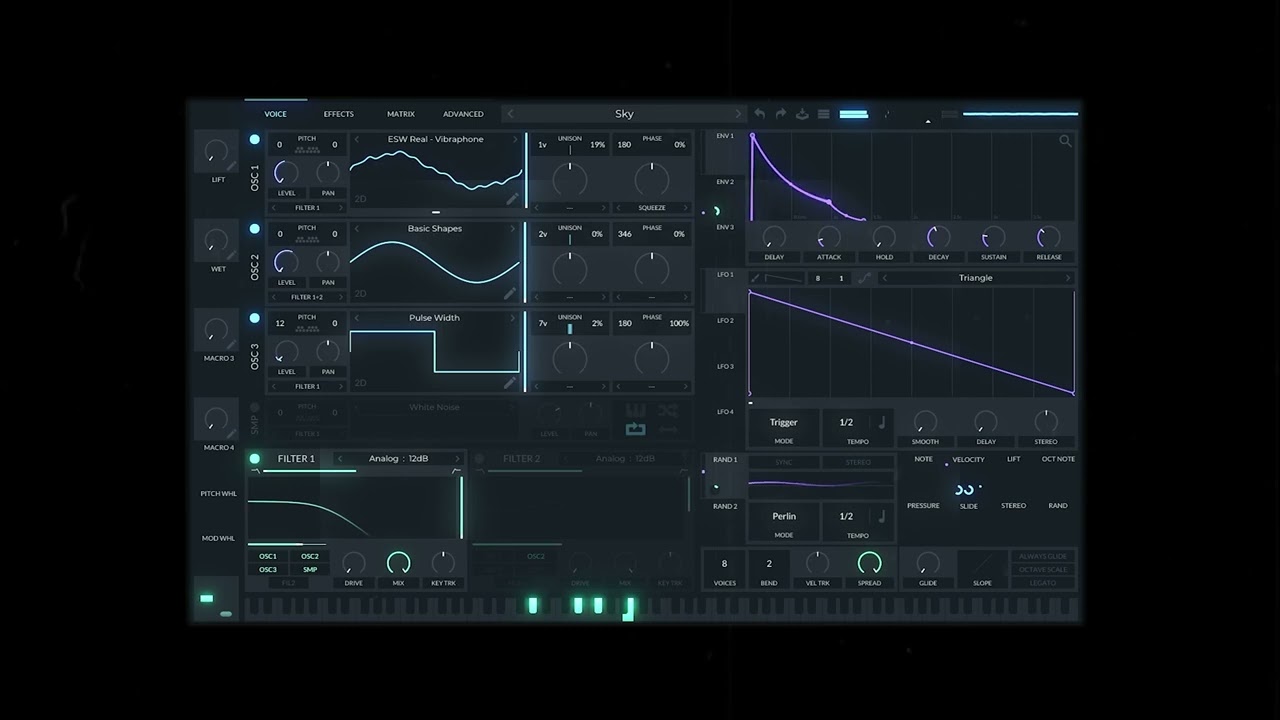Toggle the LFO 1 smooth curve icon

[x=864, y=278]
